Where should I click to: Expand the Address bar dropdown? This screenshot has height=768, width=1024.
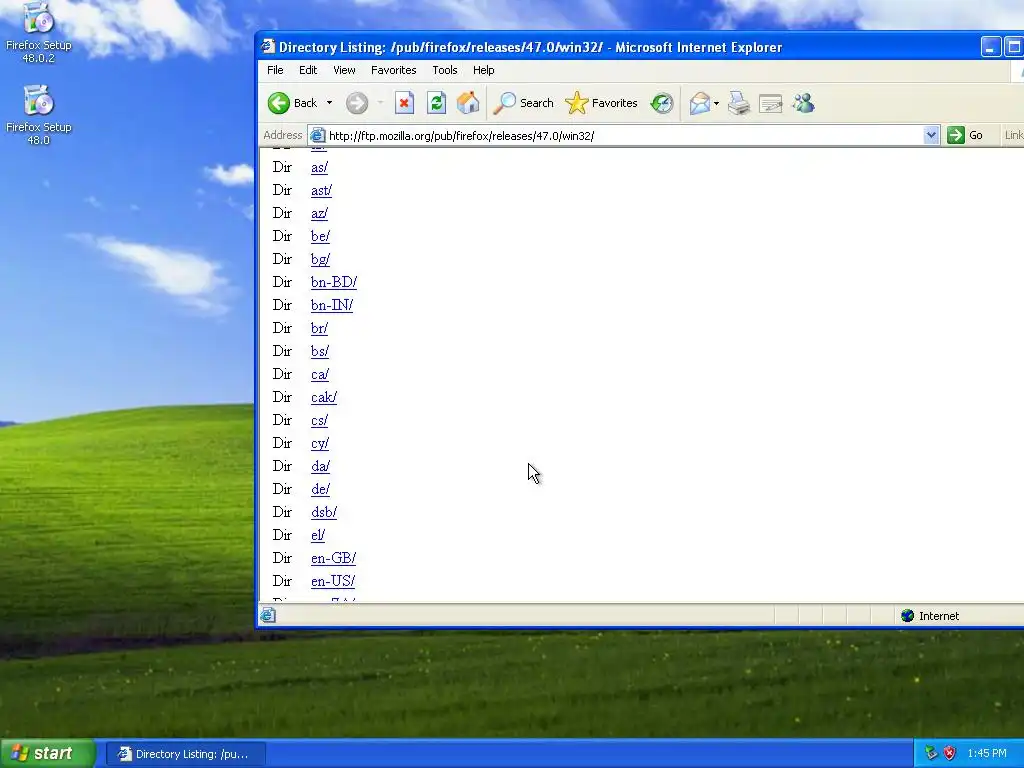(931, 135)
